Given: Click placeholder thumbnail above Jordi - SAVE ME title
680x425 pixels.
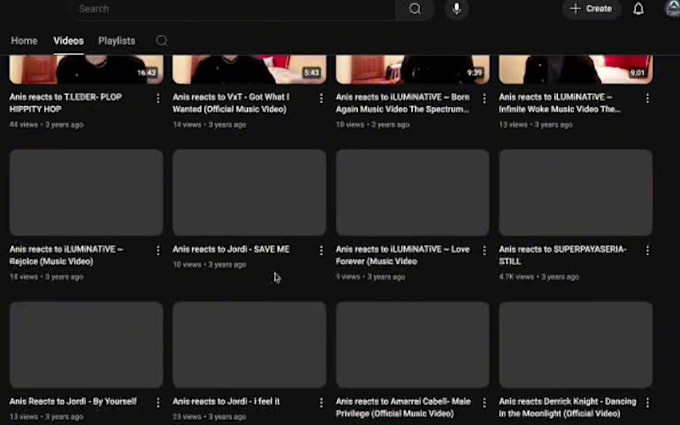Looking at the screenshot, I should tap(249, 193).
